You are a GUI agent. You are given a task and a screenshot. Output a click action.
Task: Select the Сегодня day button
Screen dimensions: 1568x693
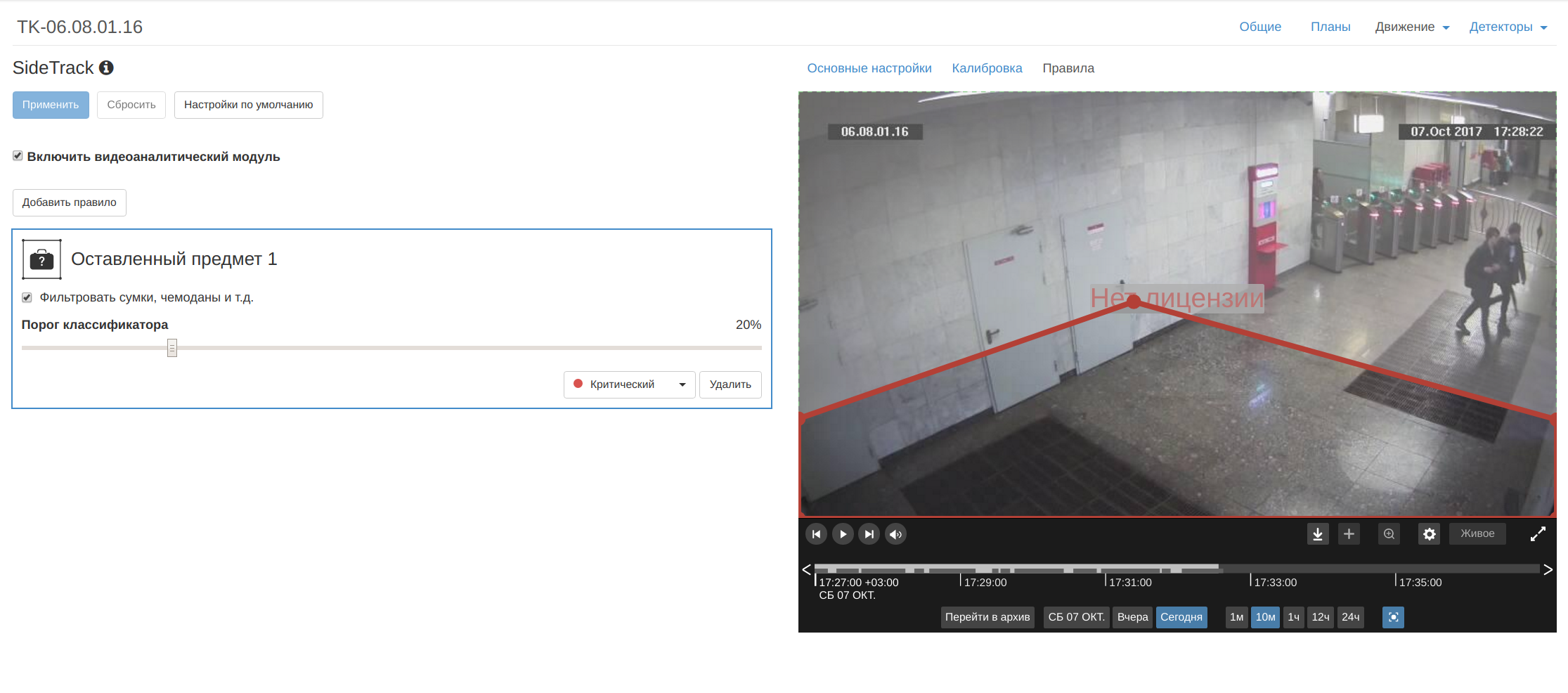pos(1181,617)
